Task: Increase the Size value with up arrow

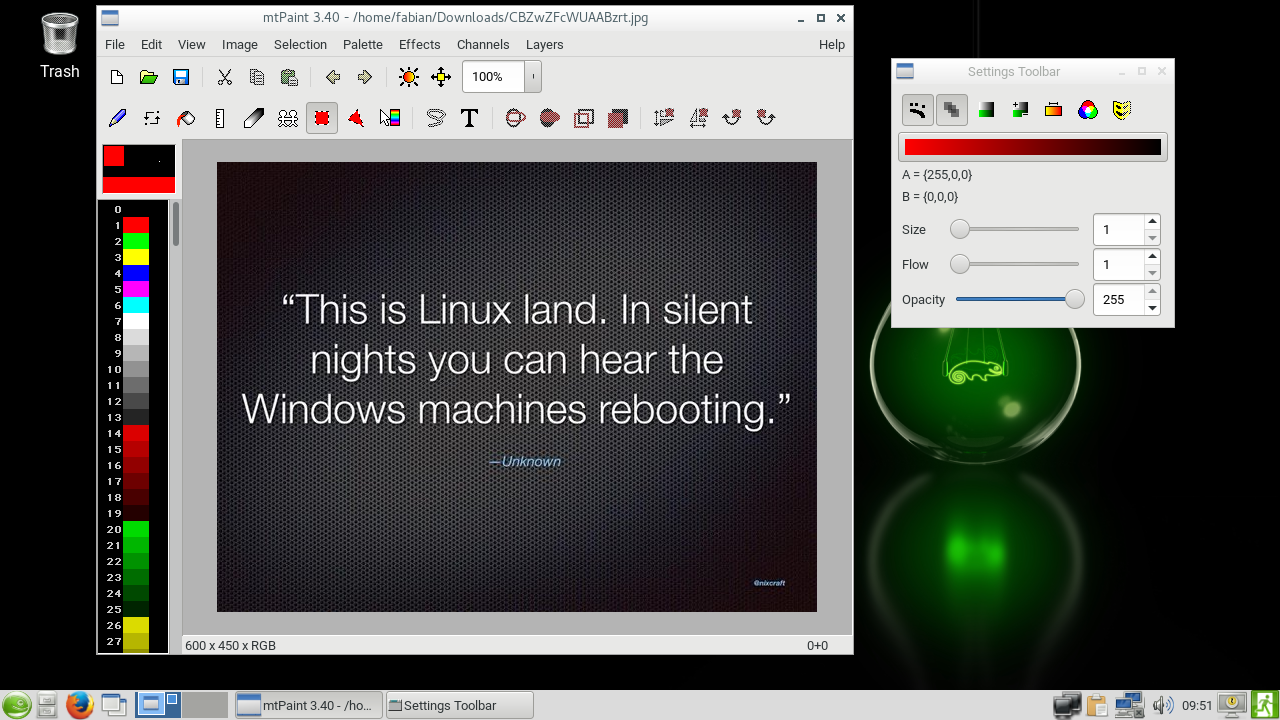Action: [1152, 222]
